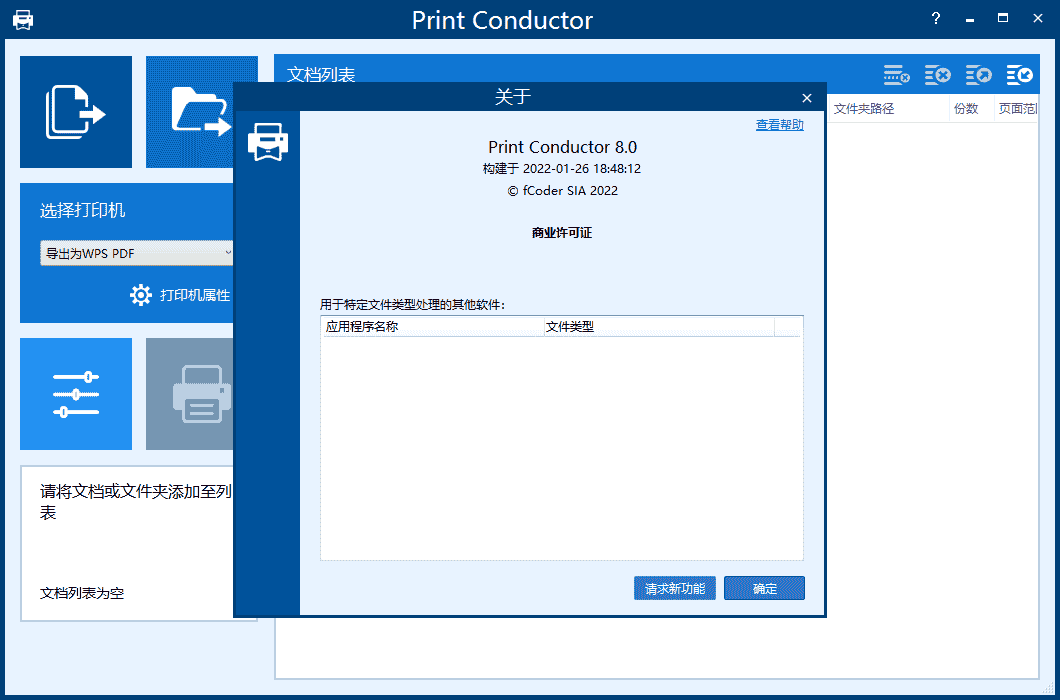Click the Add Documents tile icon
This screenshot has height=700, width=1060.
click(76, 112)
